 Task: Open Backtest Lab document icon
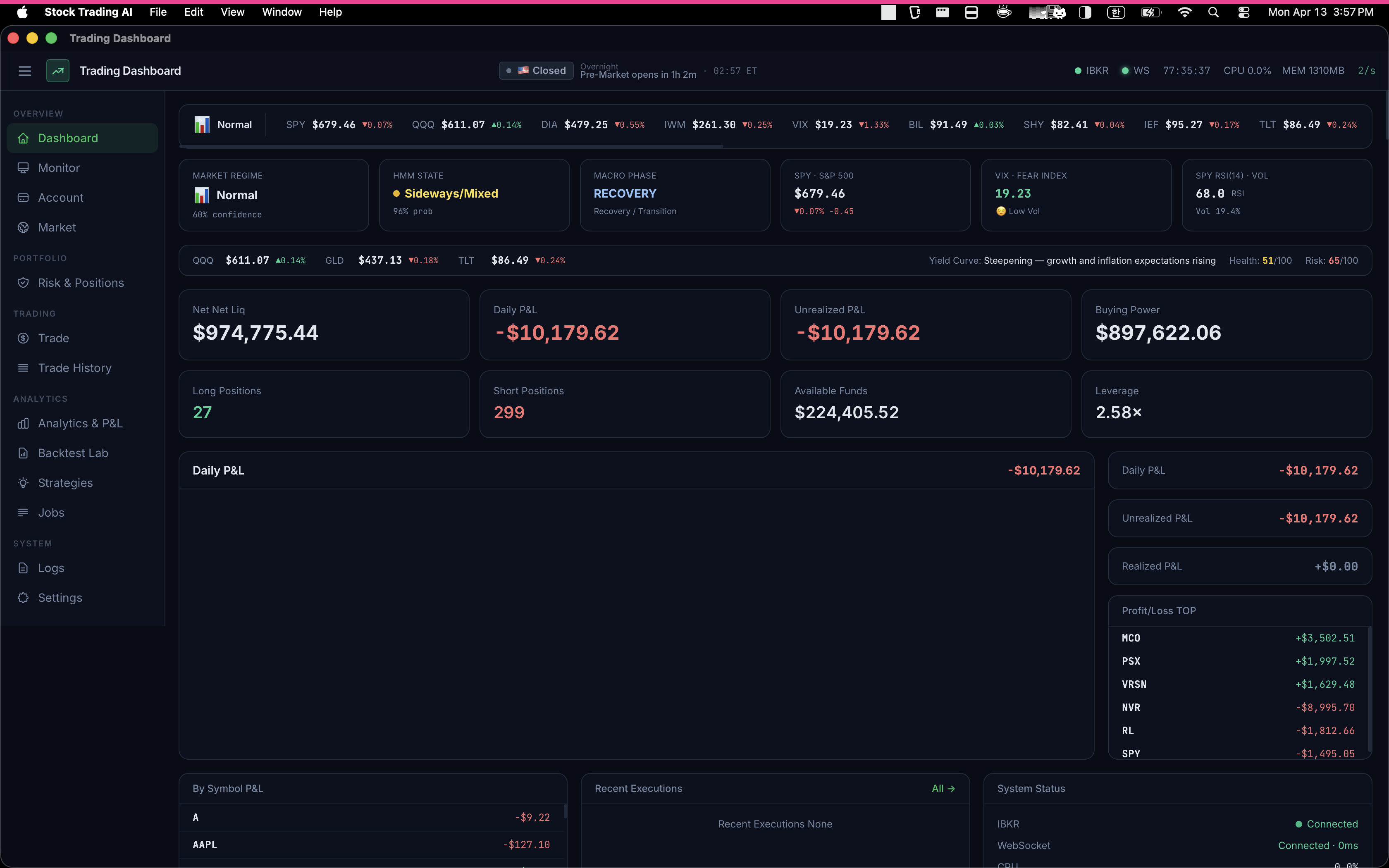[x=24, y=453]
